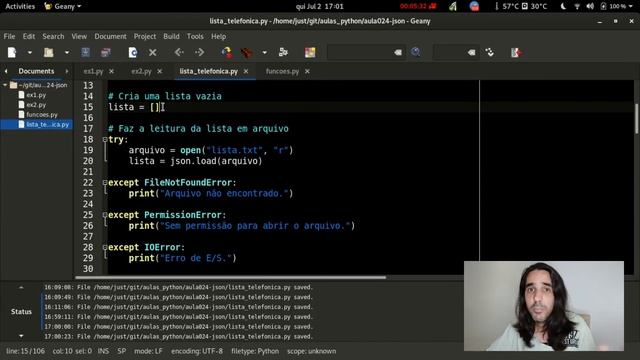Open the Project menu
This screenshot has width=640, height=360.
pyautogui.click(x=145, y=36)
